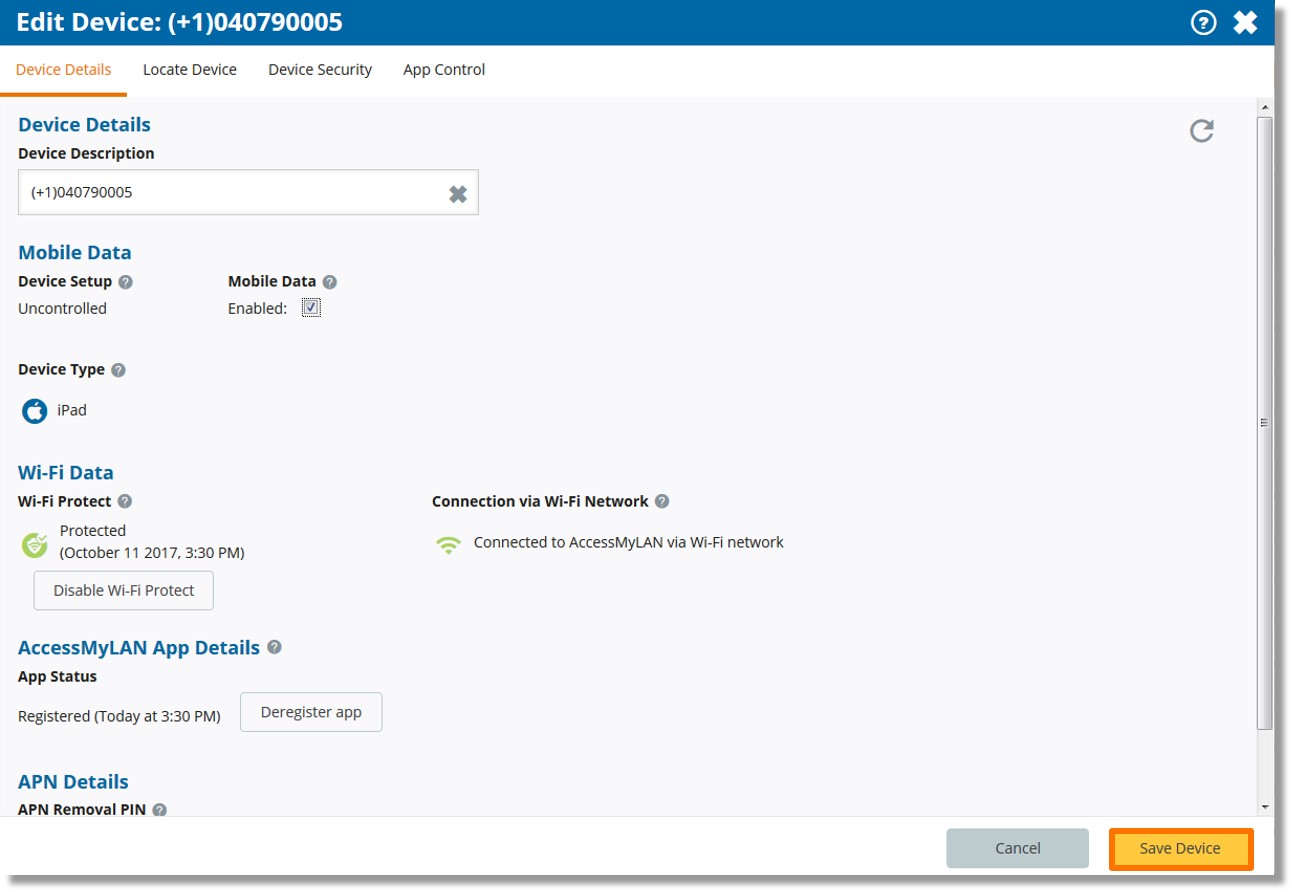This screenshot has width=1293, height=893.
Task: Click the 'Wi-Fi Data' section heading
Action: pyautogui.click(x=66, y=472)
